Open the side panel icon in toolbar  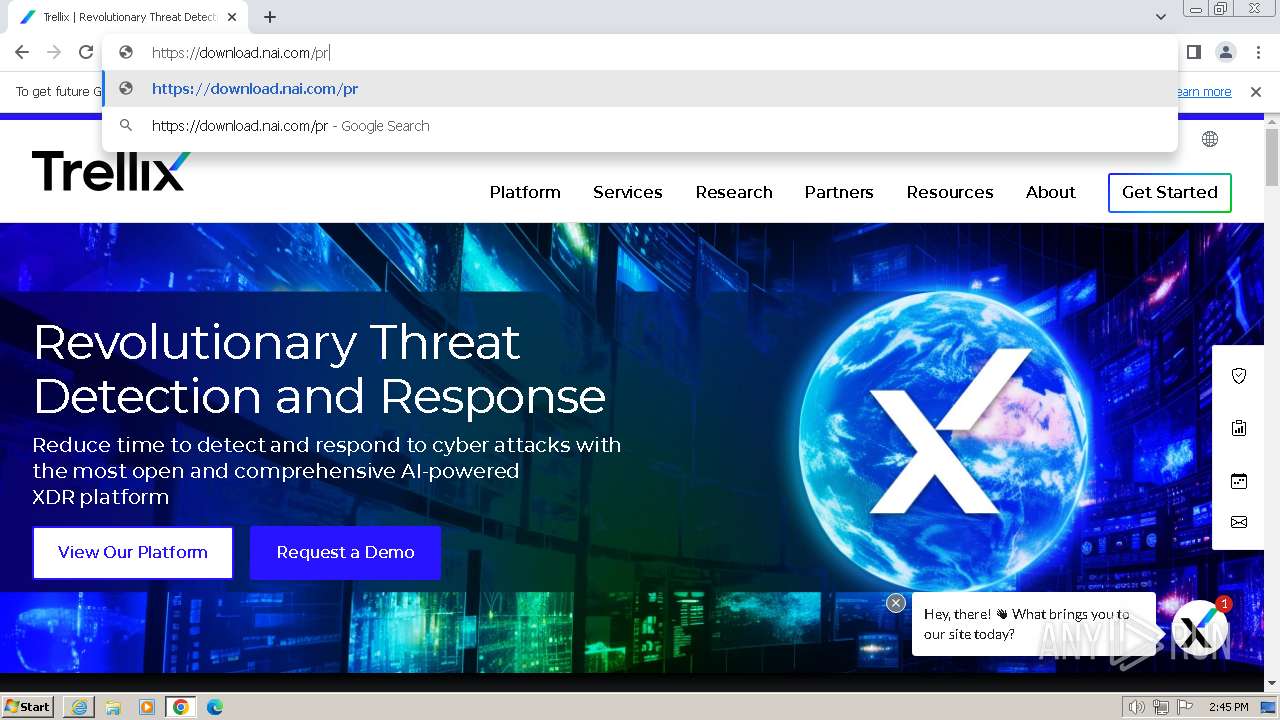pyautogui.click(x=1194, y=52)
